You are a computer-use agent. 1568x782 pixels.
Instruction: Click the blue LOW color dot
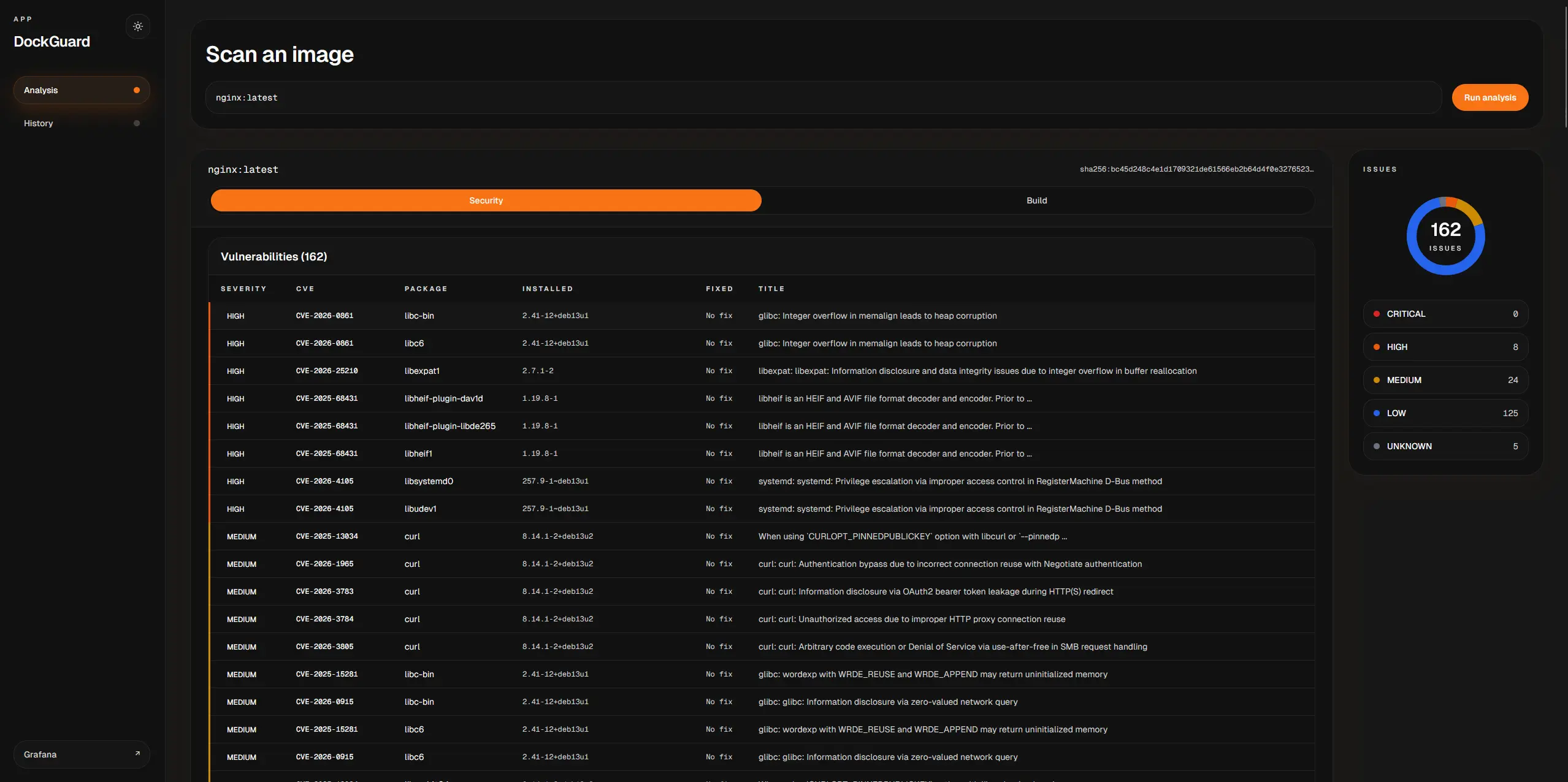(1377, 413)
